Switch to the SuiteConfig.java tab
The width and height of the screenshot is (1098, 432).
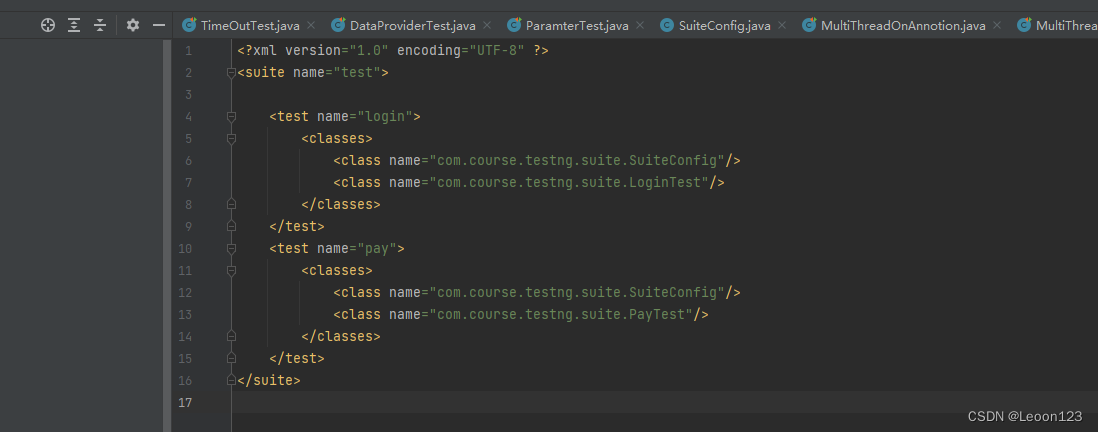pos(725,26)
